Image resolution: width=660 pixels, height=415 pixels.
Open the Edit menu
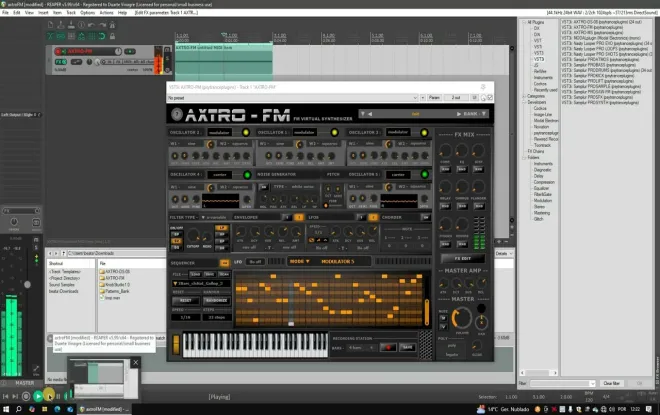click(x=16, y=13)
